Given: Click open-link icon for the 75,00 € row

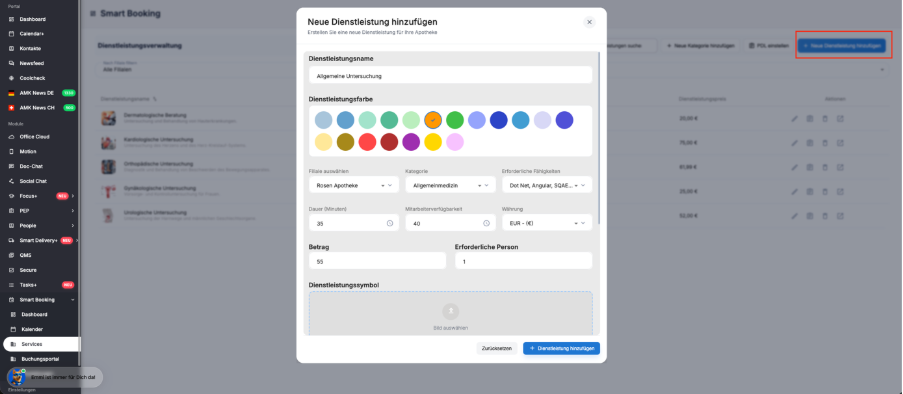Looking at the screenshot, I should click(x=840, y=142).
